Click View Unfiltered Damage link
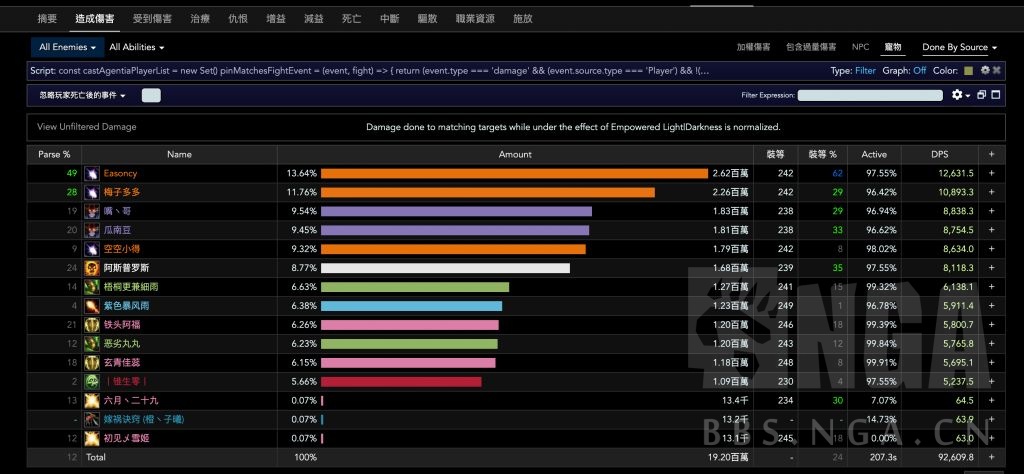This screenshot has width=1024, height=474. click(87, 127)
